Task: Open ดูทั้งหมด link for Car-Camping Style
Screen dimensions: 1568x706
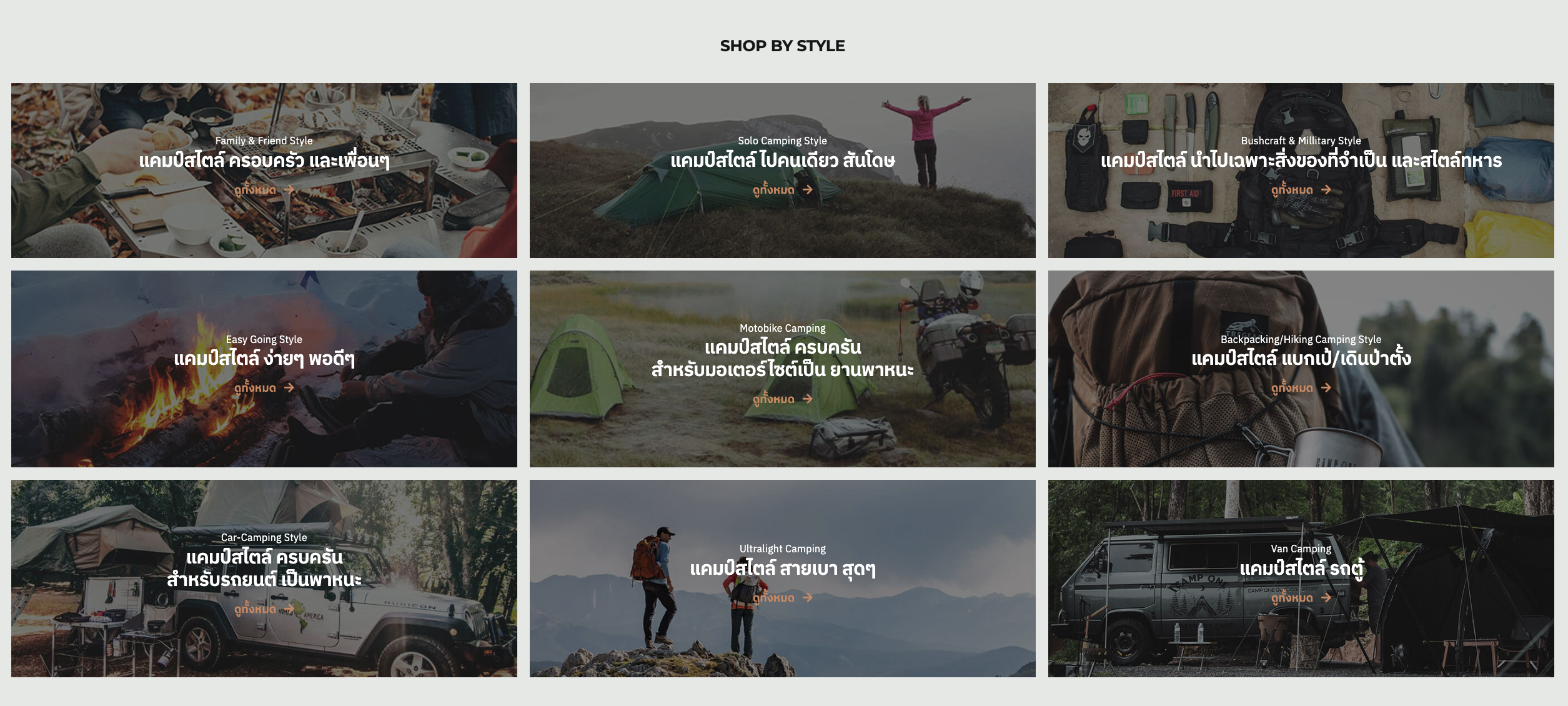Action: coord(264,609)
